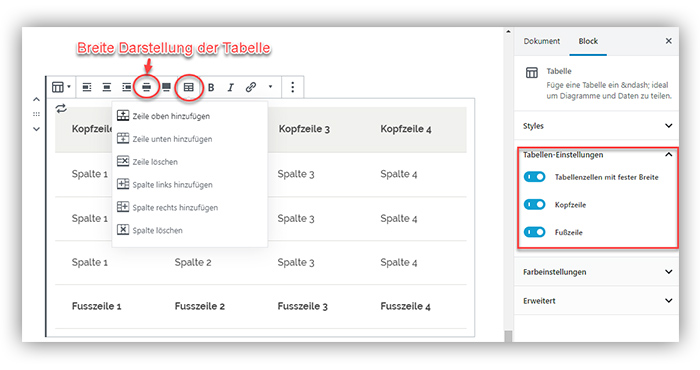Toggle bold formatting

[211, 87]
